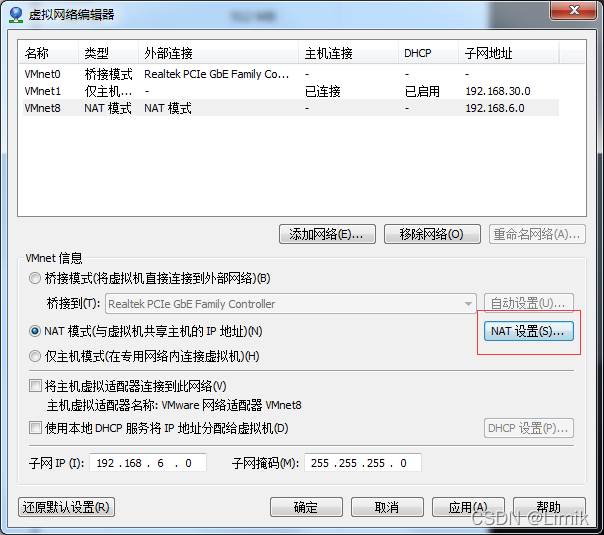The width and height of the screenshot is (604, 535).
Task: Open the 桥接到 adapter dropdown
Action: pyautogui.click(x=291, y=304)
